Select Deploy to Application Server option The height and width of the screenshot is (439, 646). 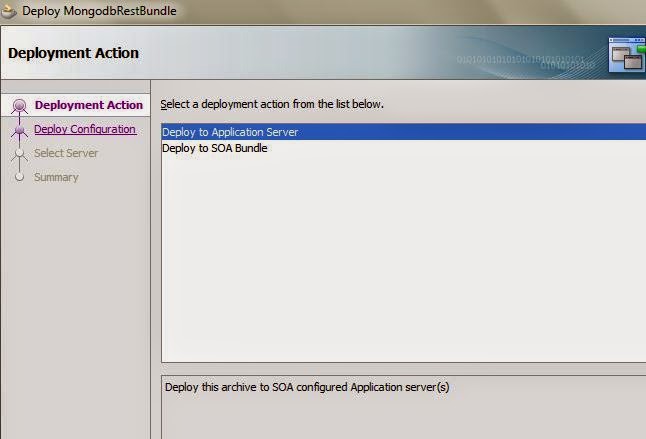[404, 132]
